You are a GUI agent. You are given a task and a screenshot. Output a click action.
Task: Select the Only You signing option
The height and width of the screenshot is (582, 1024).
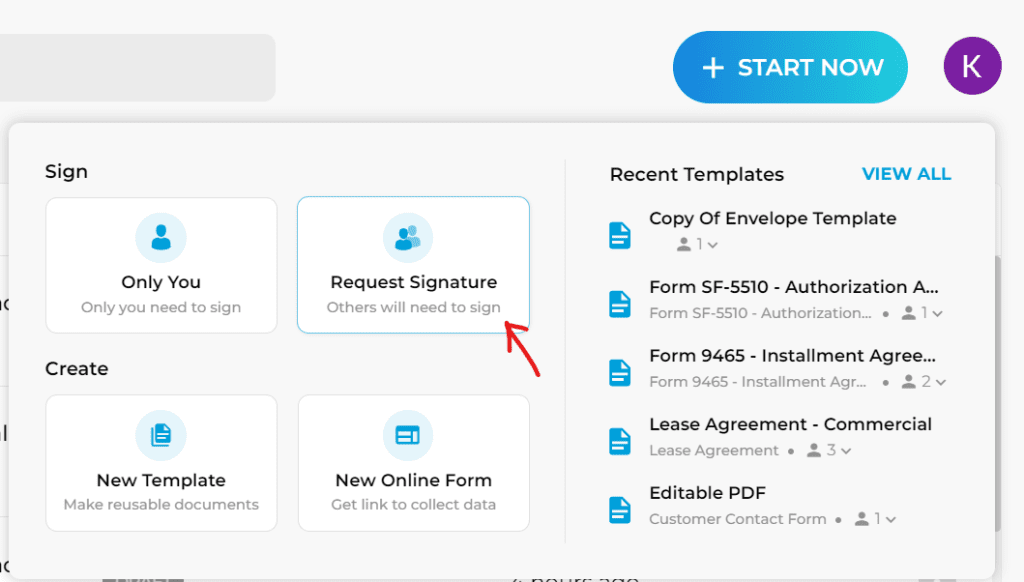(160, 265)
